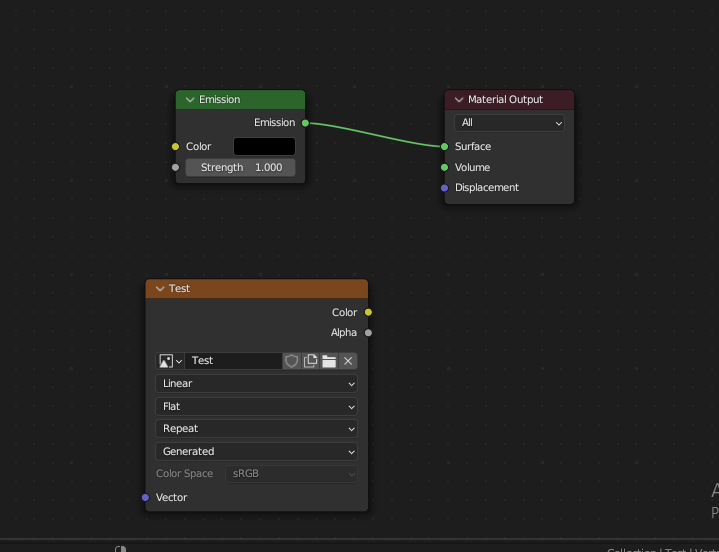Click the green Emission to Surface link line
The width and height of the screenshot is (719, 552).
tap(375, 135)
